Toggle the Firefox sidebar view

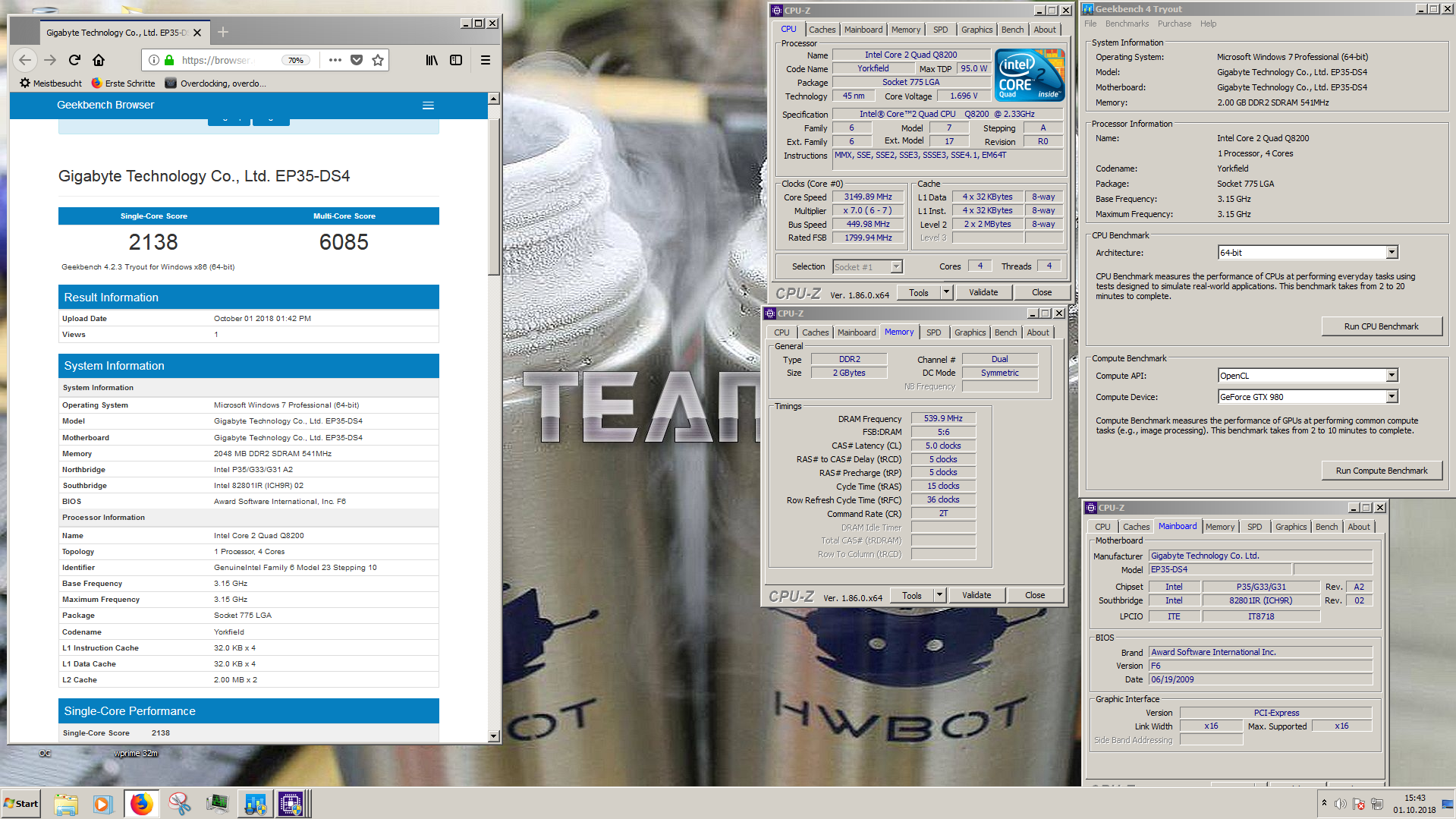(x=456, y=60)
